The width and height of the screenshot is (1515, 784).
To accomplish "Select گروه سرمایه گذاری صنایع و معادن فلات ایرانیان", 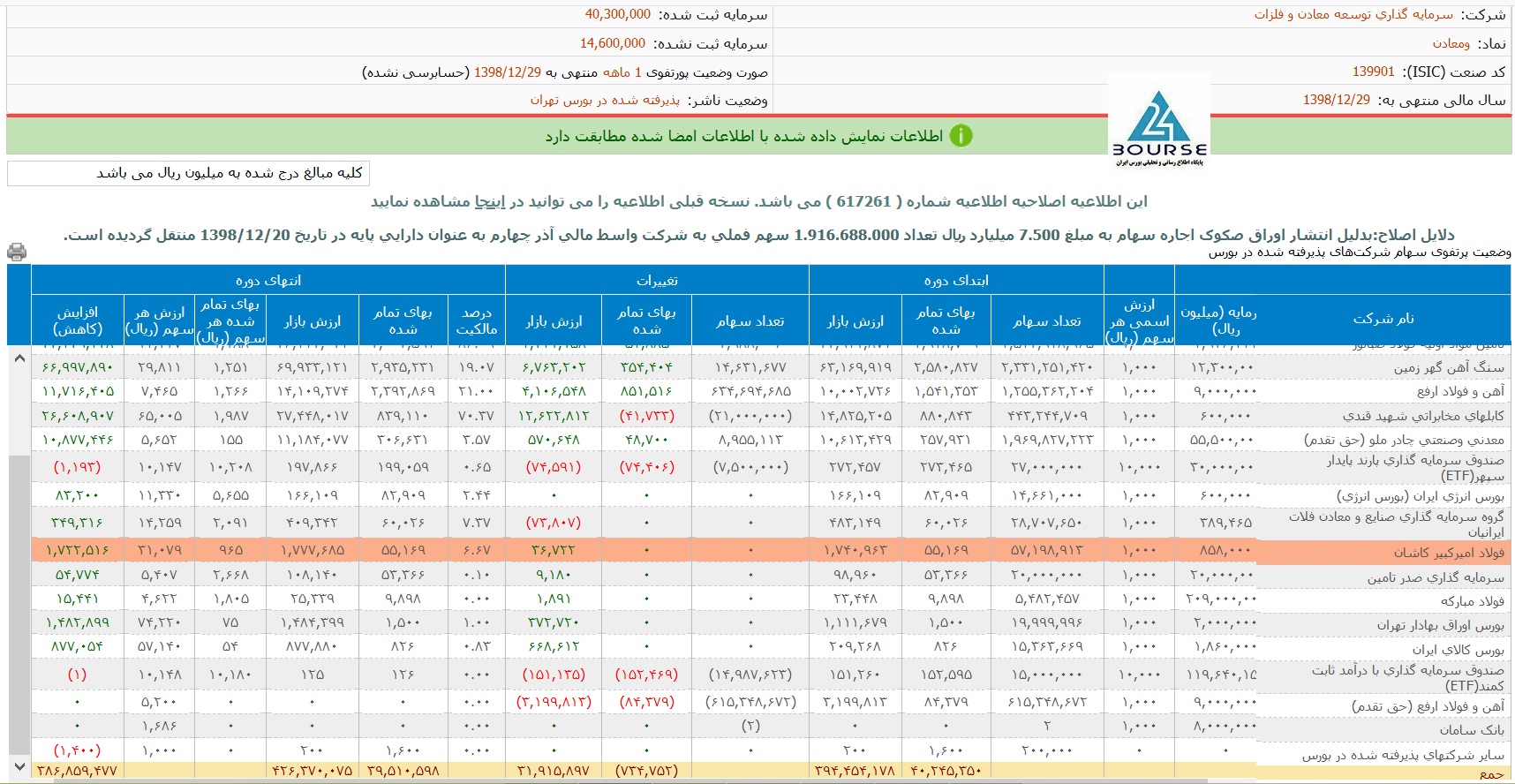I will pyautogui.click(x=1397, y=524).
